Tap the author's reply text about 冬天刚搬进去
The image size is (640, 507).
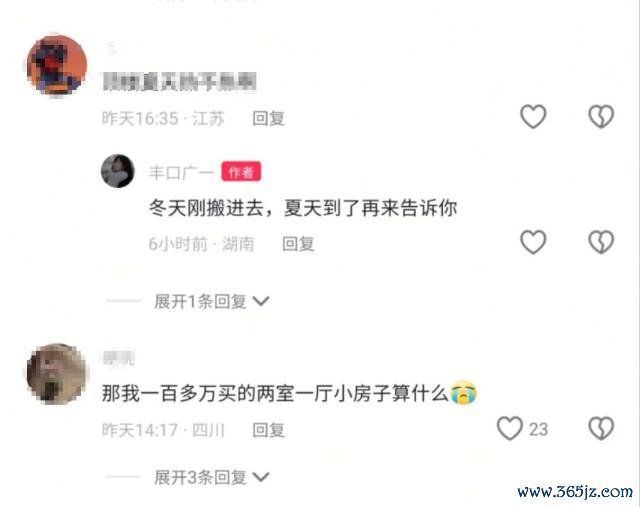click(x=302, y=208)
